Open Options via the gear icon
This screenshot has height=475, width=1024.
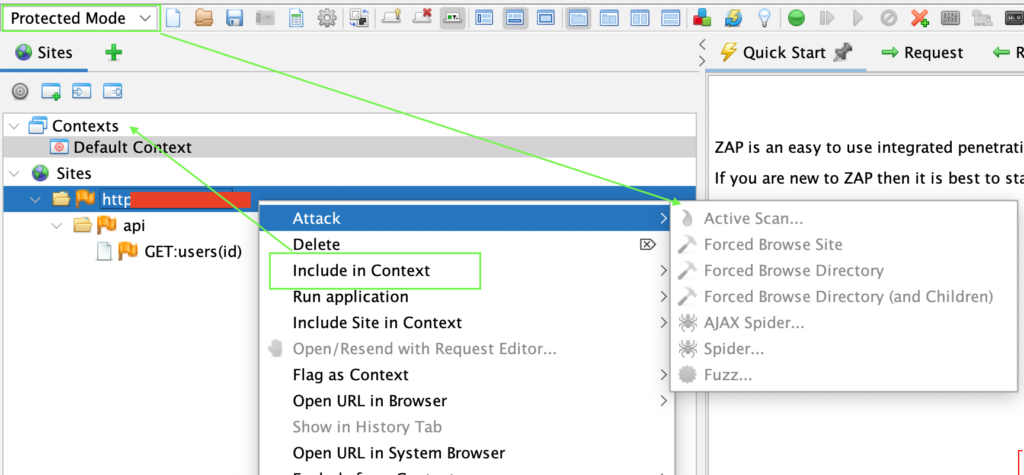(326, 18)
